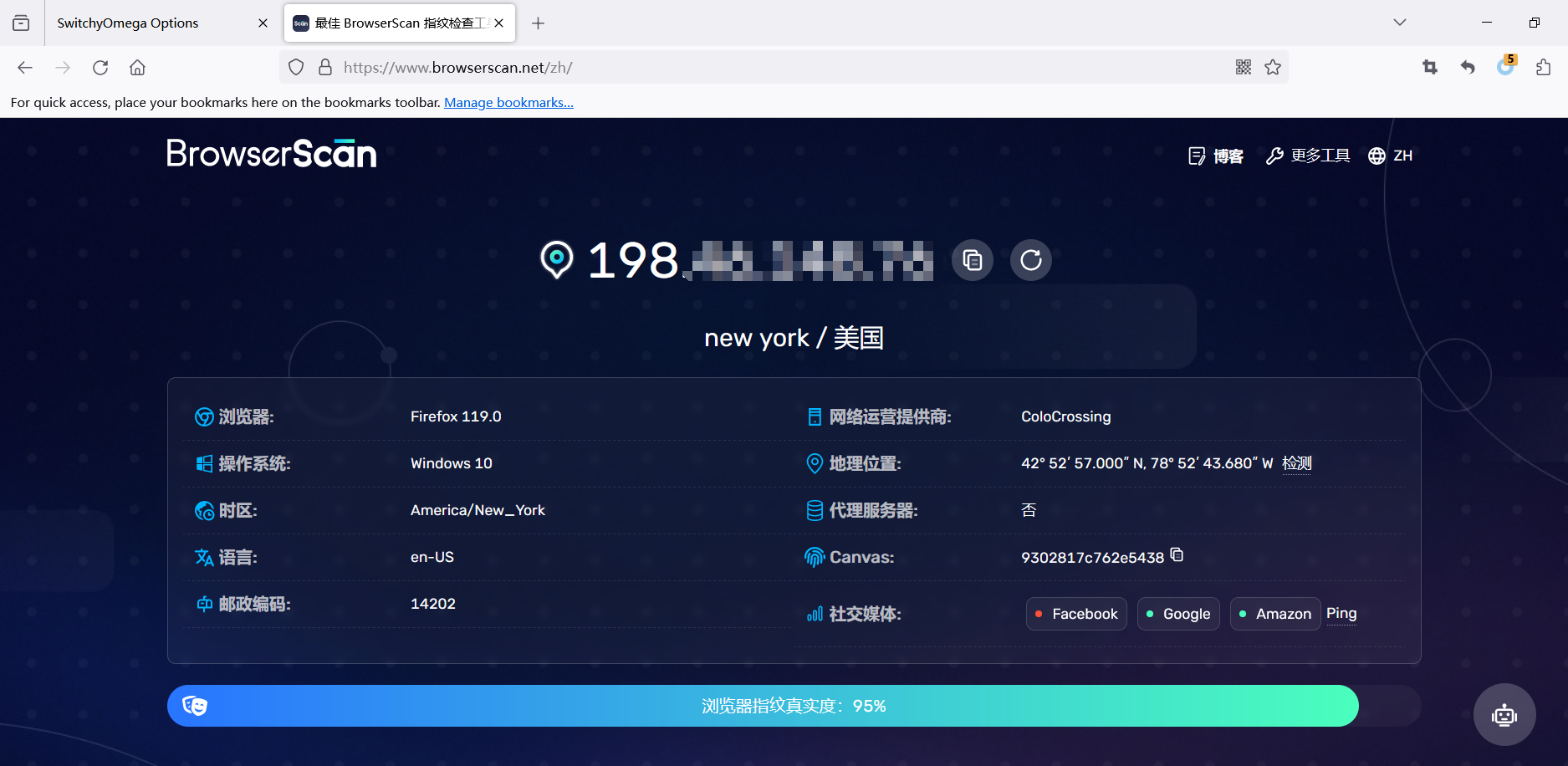Refresh IP detection with circular arrow
Image resolution: width=1568 pixels, height=766 pixels.
coord(1031,260)
